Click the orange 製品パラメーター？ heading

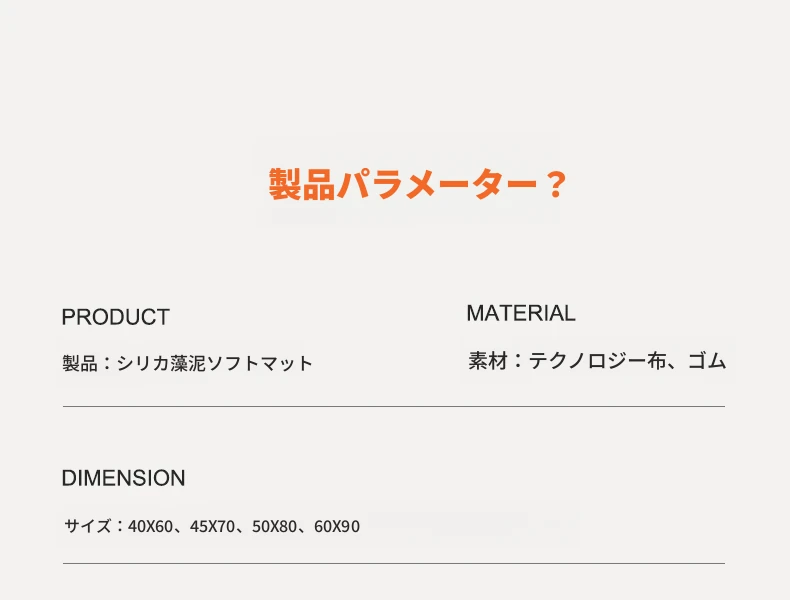click(x=418, y=184)
